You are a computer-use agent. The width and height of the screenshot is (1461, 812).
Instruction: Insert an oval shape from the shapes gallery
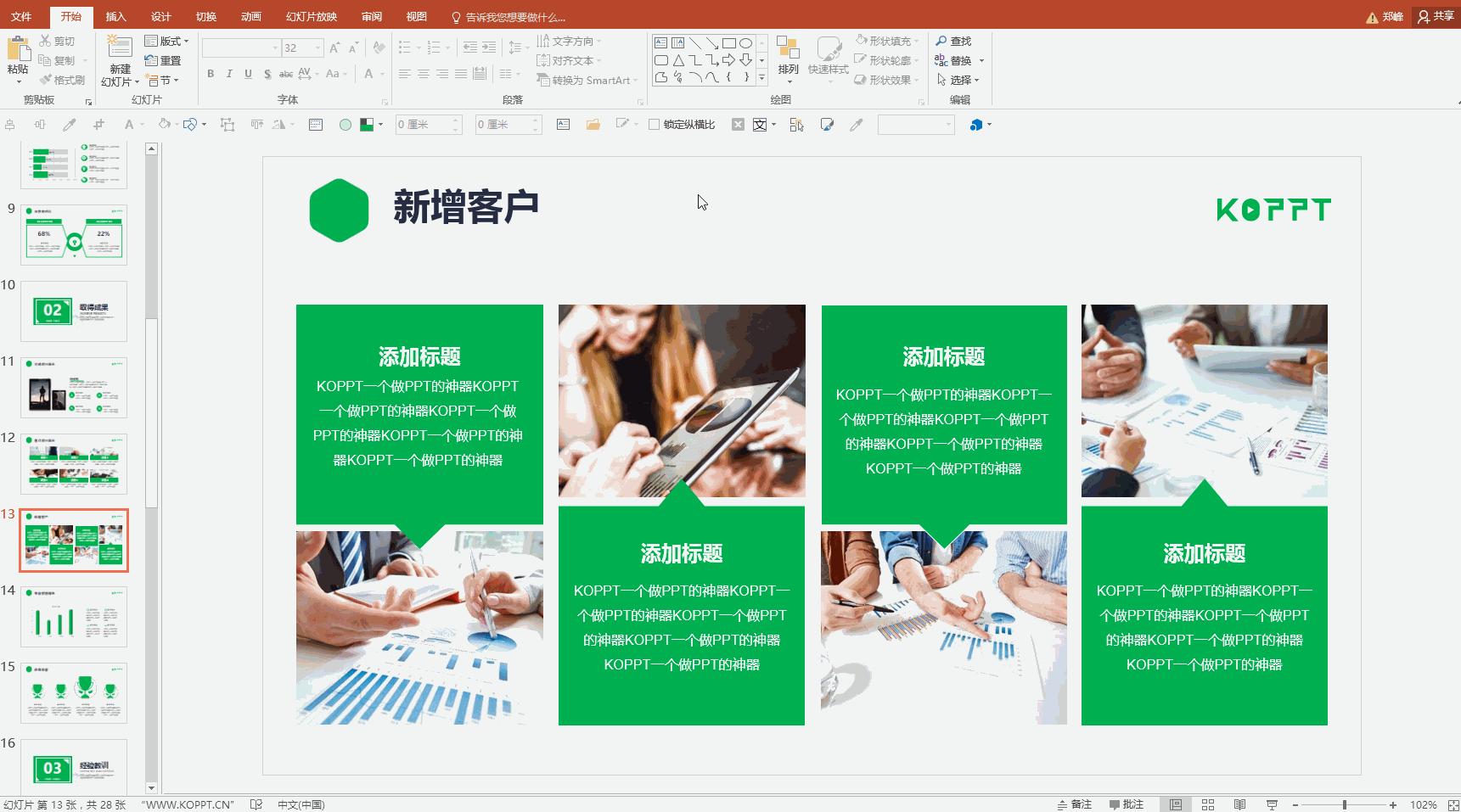pyautogui.click(x=745, y=42)
